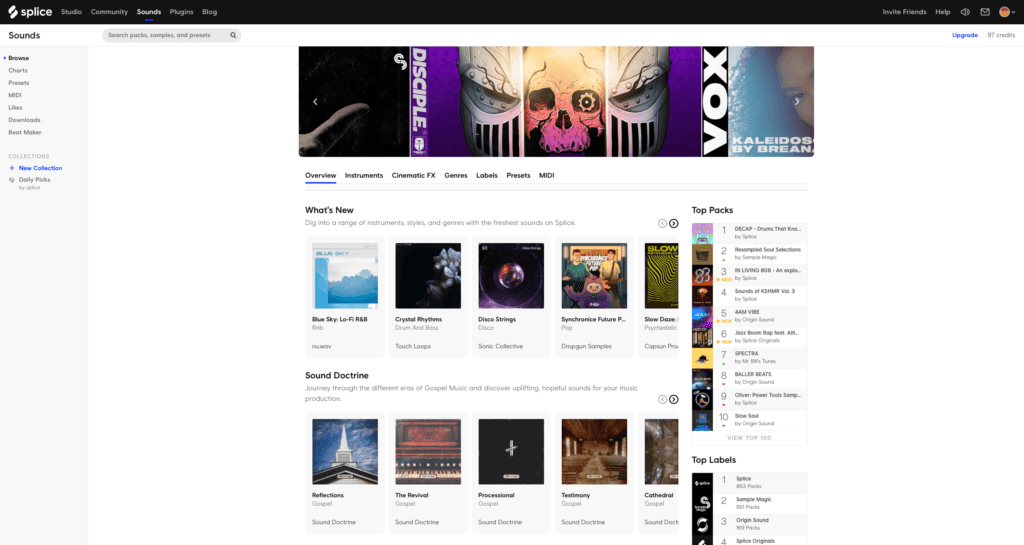Open Sample Magic label entry
Screen dimensions: 1024x545
pyautogui.click(x=749, y=504)
